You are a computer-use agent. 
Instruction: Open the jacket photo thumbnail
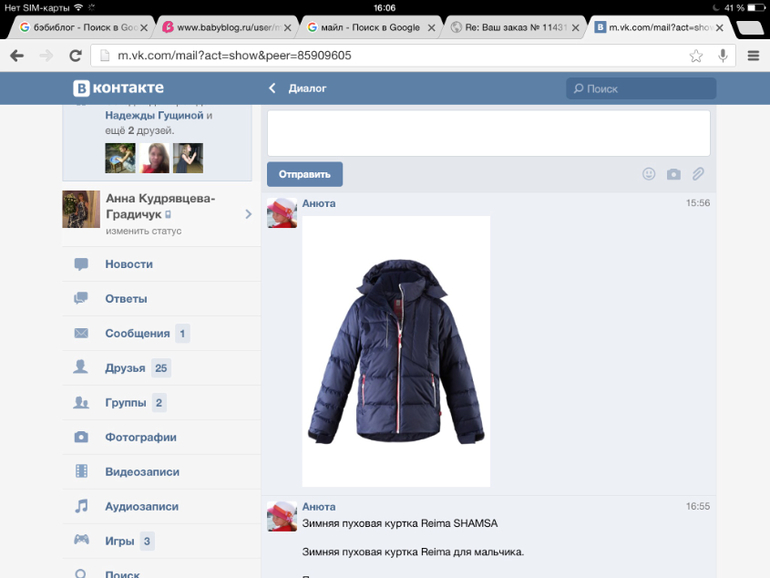[x=396, y=350]
